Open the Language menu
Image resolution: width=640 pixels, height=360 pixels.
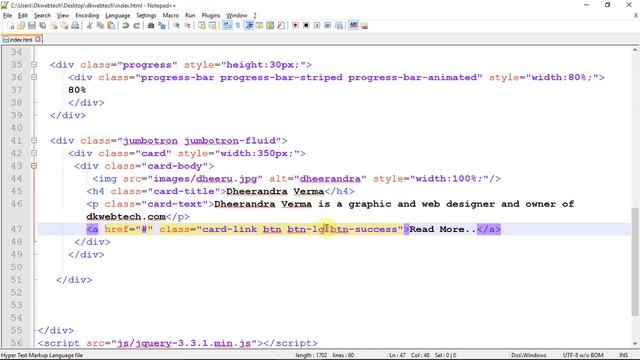(x=118, y=16)
